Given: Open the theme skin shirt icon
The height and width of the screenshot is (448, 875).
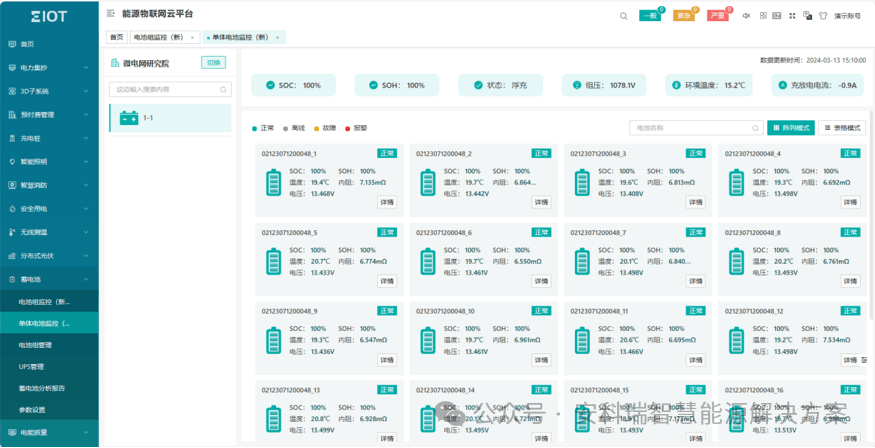Looking at the screenshot, I should click(x=823, y=16).
